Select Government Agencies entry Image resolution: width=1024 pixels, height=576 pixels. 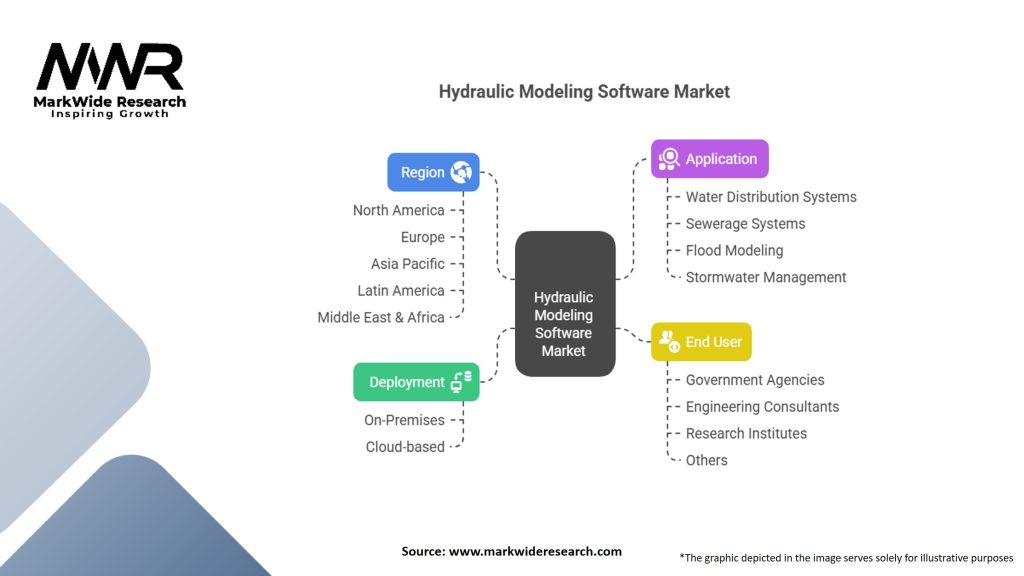click(754, 379)
